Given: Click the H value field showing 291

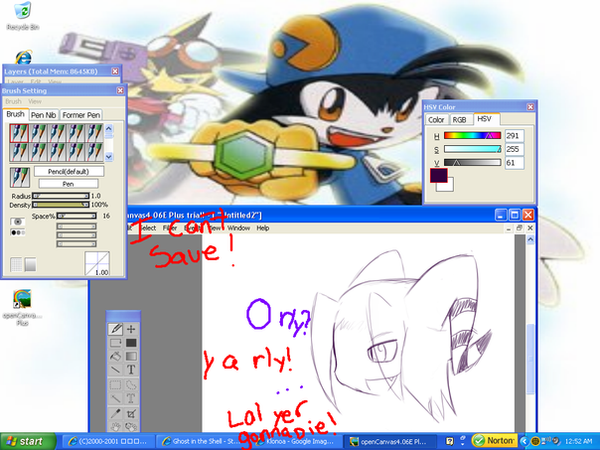Looking at the screenshot, I should pos(514,135).
